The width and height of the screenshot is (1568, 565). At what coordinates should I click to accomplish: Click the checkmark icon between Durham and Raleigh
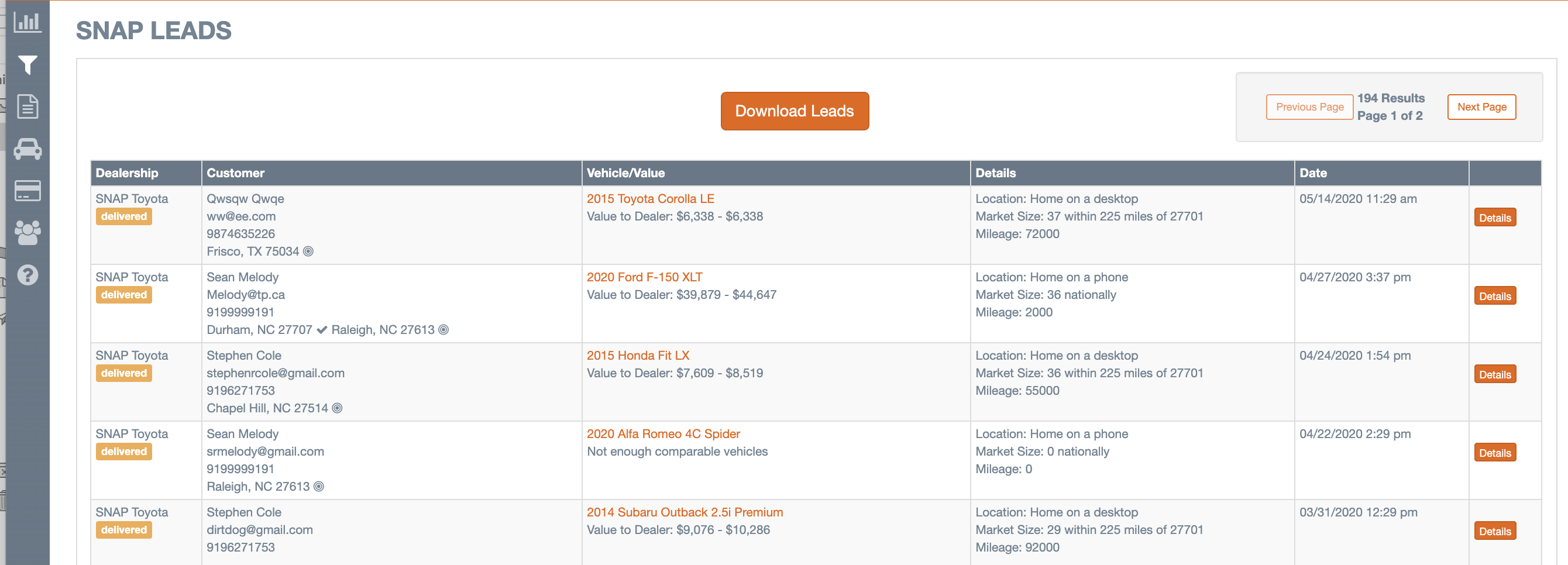[321, 330]
